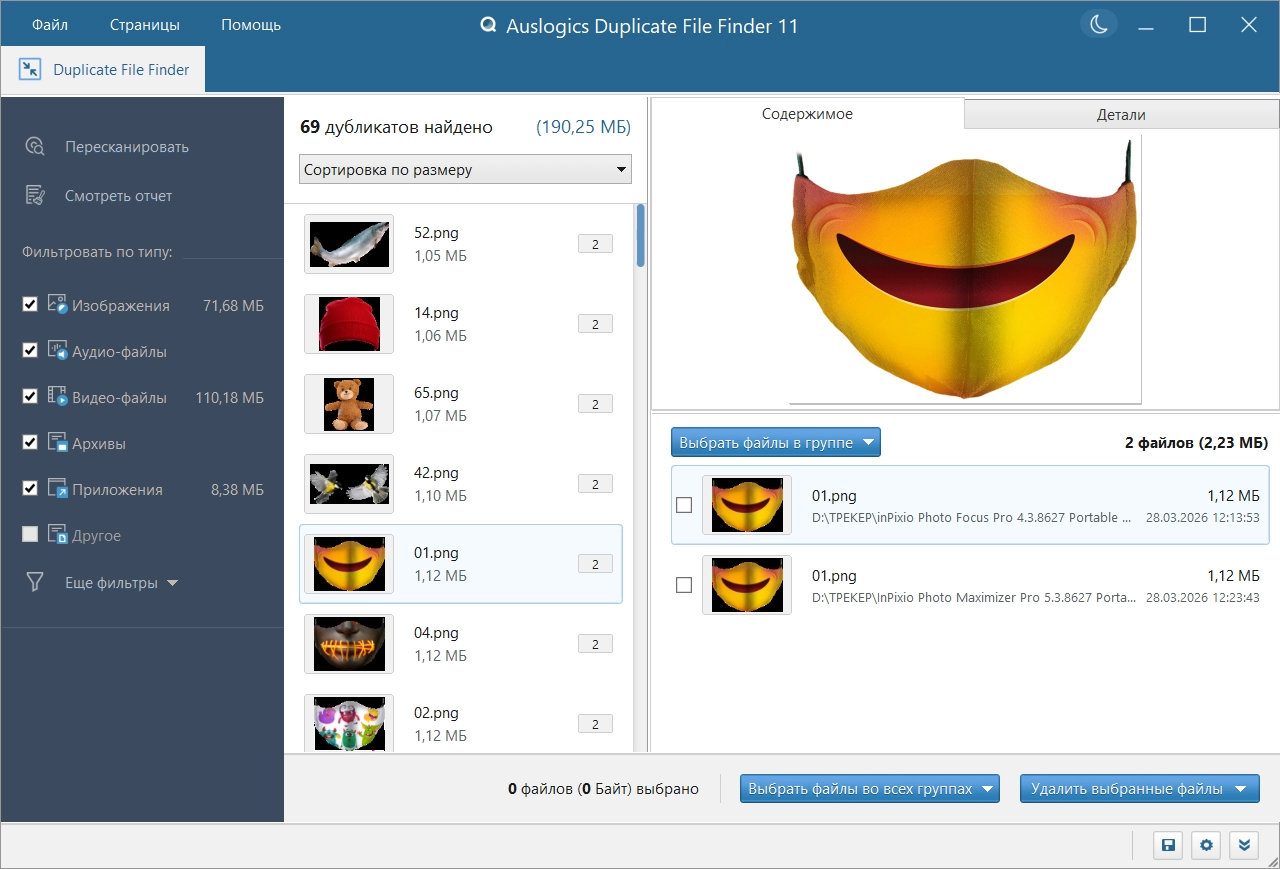
Task: Click the Duplicate File Finder tab icon
Action: tap(30, 70)
